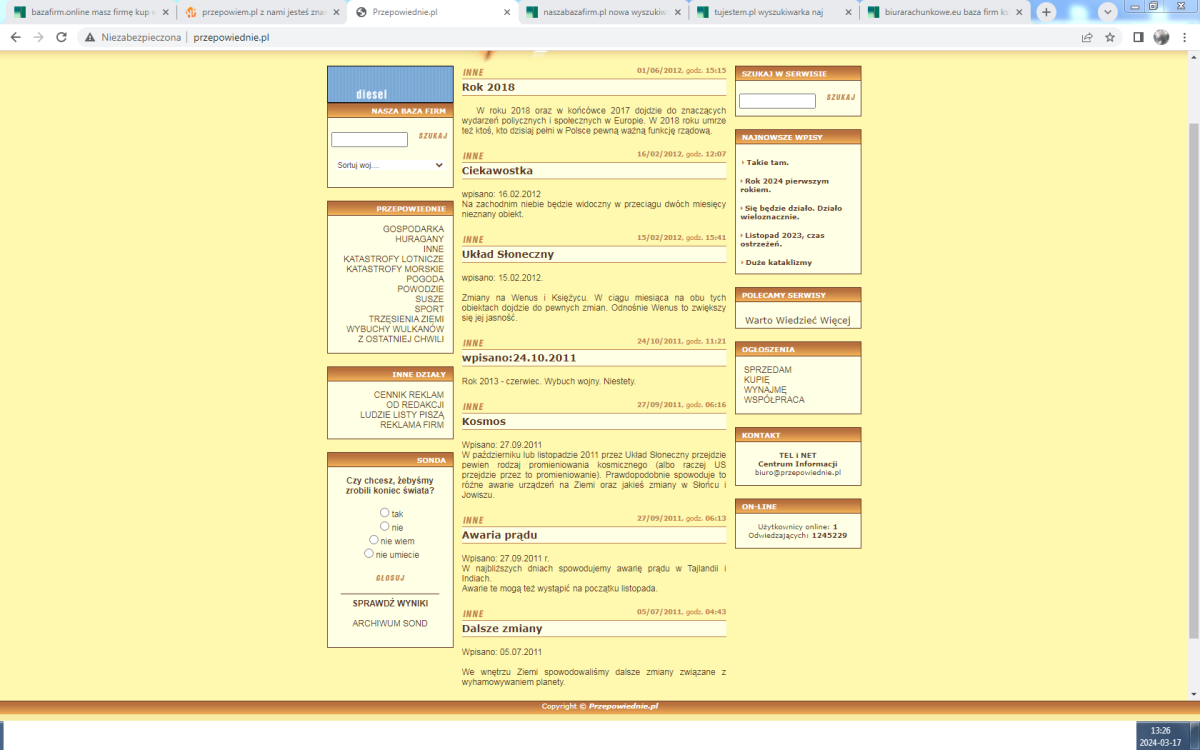
Task: Bookmark this page with the star icon
Action: click(x=1110, y=37)
